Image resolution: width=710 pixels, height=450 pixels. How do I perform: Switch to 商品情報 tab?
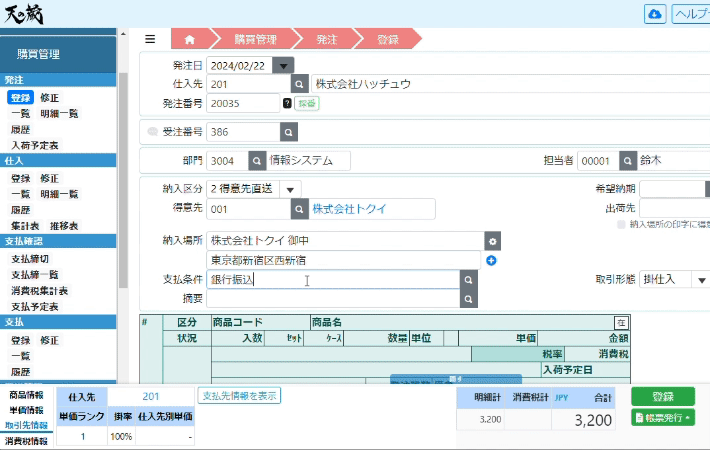tap(26, 395)
